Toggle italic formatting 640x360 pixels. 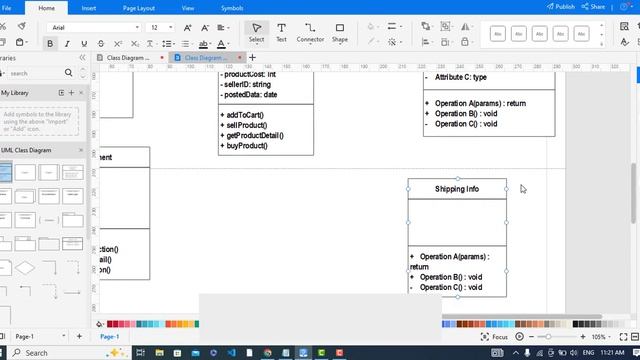click(x=67, y=44)
